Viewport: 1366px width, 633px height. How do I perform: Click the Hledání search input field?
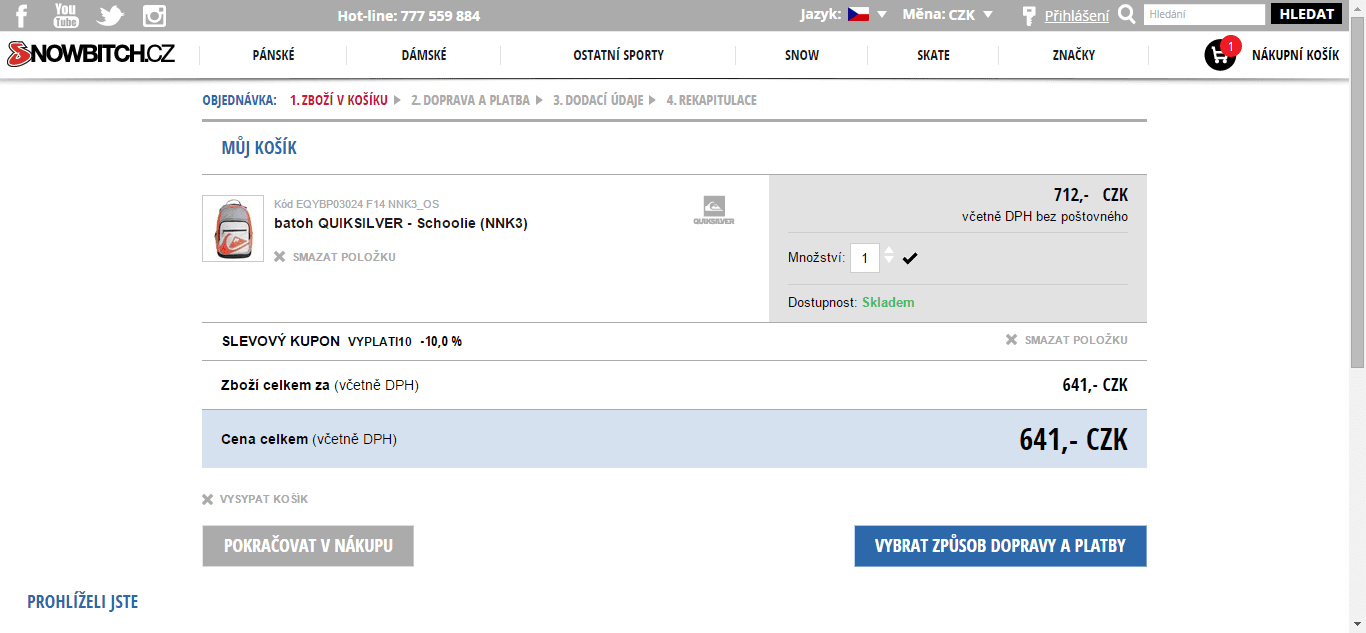1204,15
